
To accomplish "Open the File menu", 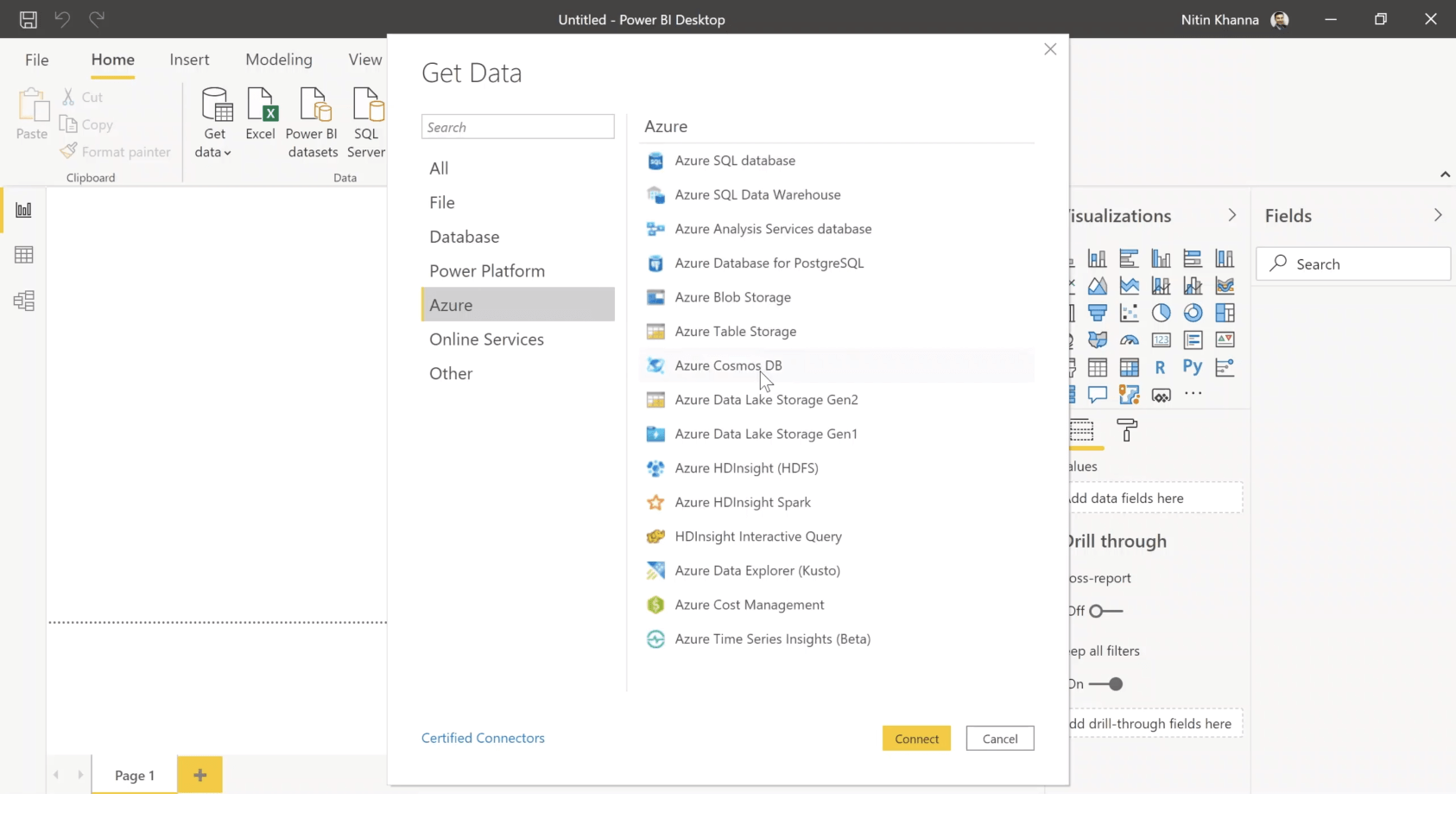I will click(x=37, y=60).
